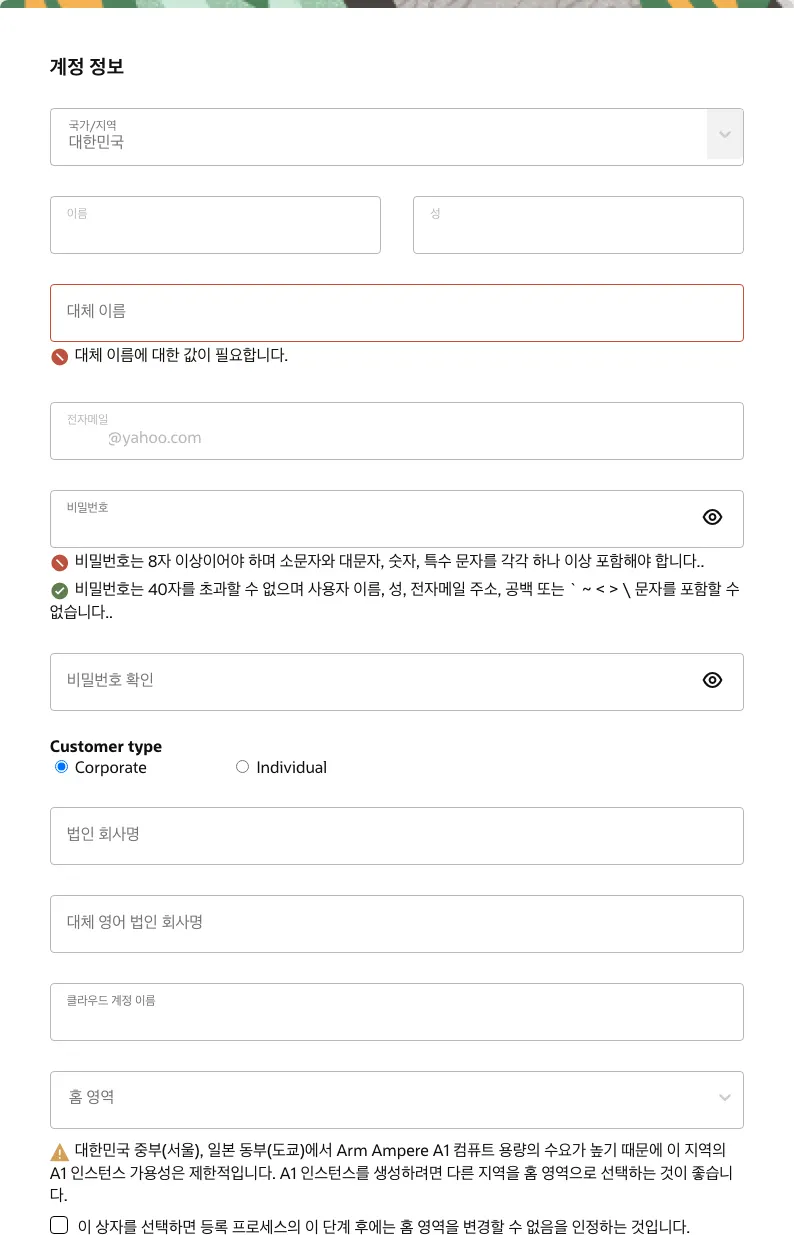Select the Corporate customer type
Image resolution: width=794 pixels, height=1235 pixels.
point(62,767)
